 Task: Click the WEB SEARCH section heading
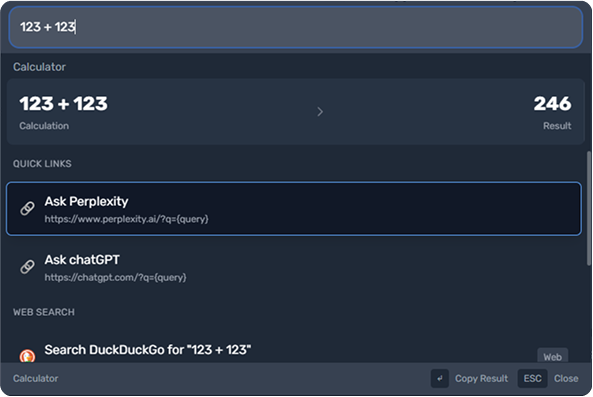(x=44, y=312)
